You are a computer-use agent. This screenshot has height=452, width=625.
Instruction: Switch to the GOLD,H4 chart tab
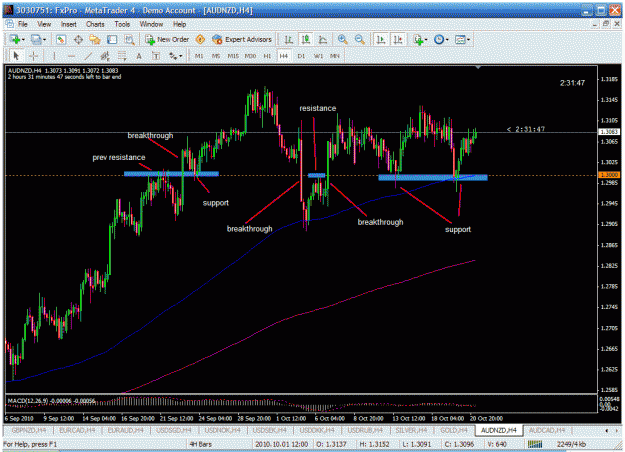pyautogui.click(x=454, y=430)
